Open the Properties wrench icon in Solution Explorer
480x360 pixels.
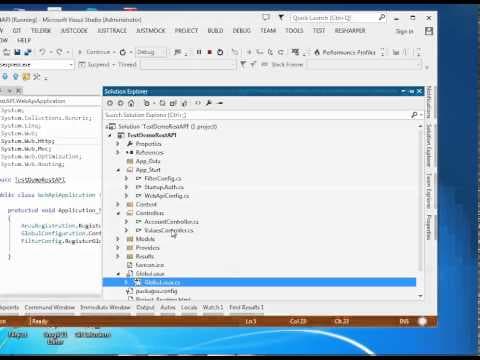(209, 103)
